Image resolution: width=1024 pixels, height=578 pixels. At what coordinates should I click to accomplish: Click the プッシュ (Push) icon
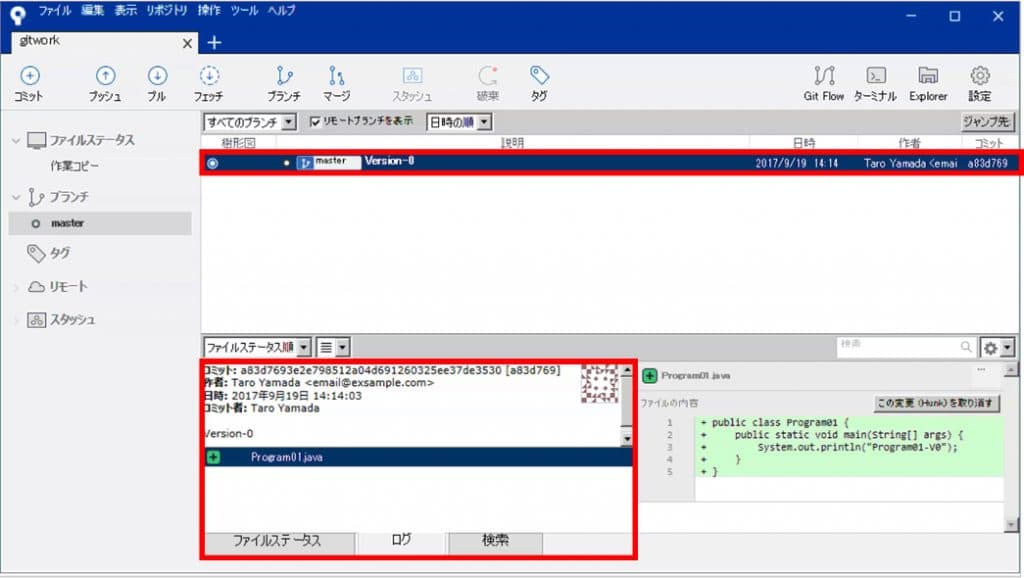click(x=106, y=82)
